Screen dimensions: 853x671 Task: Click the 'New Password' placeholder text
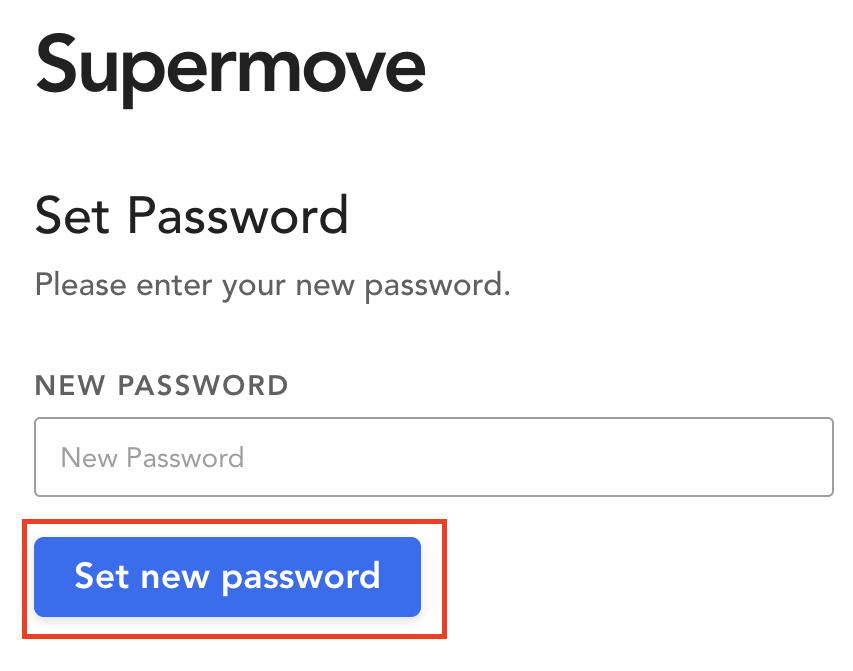pos(152,458)
